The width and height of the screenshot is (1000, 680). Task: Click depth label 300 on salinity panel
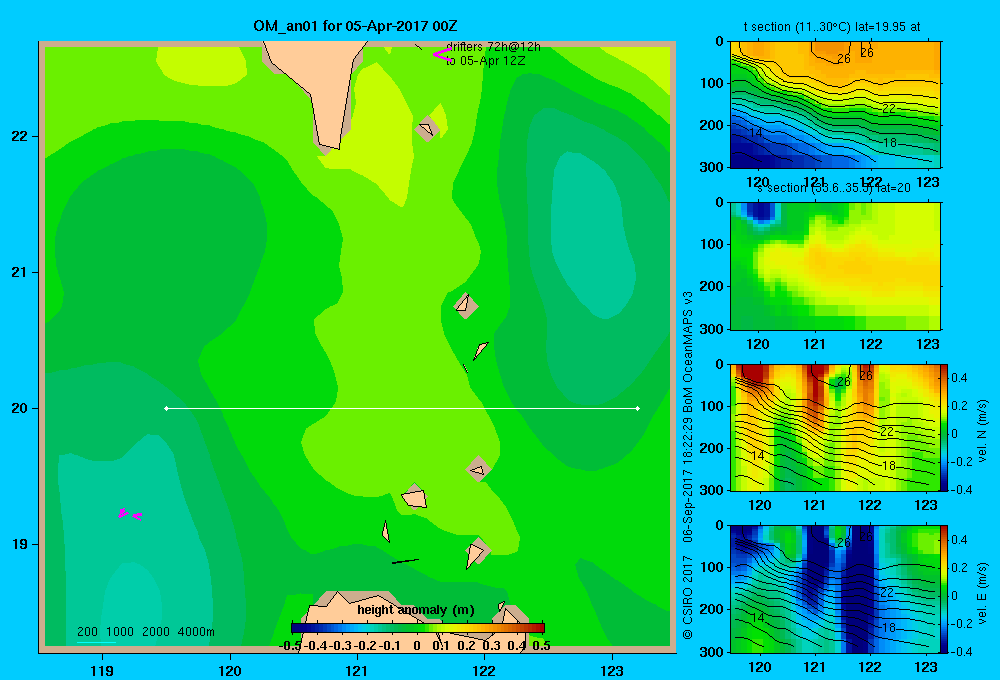(712, 329)
